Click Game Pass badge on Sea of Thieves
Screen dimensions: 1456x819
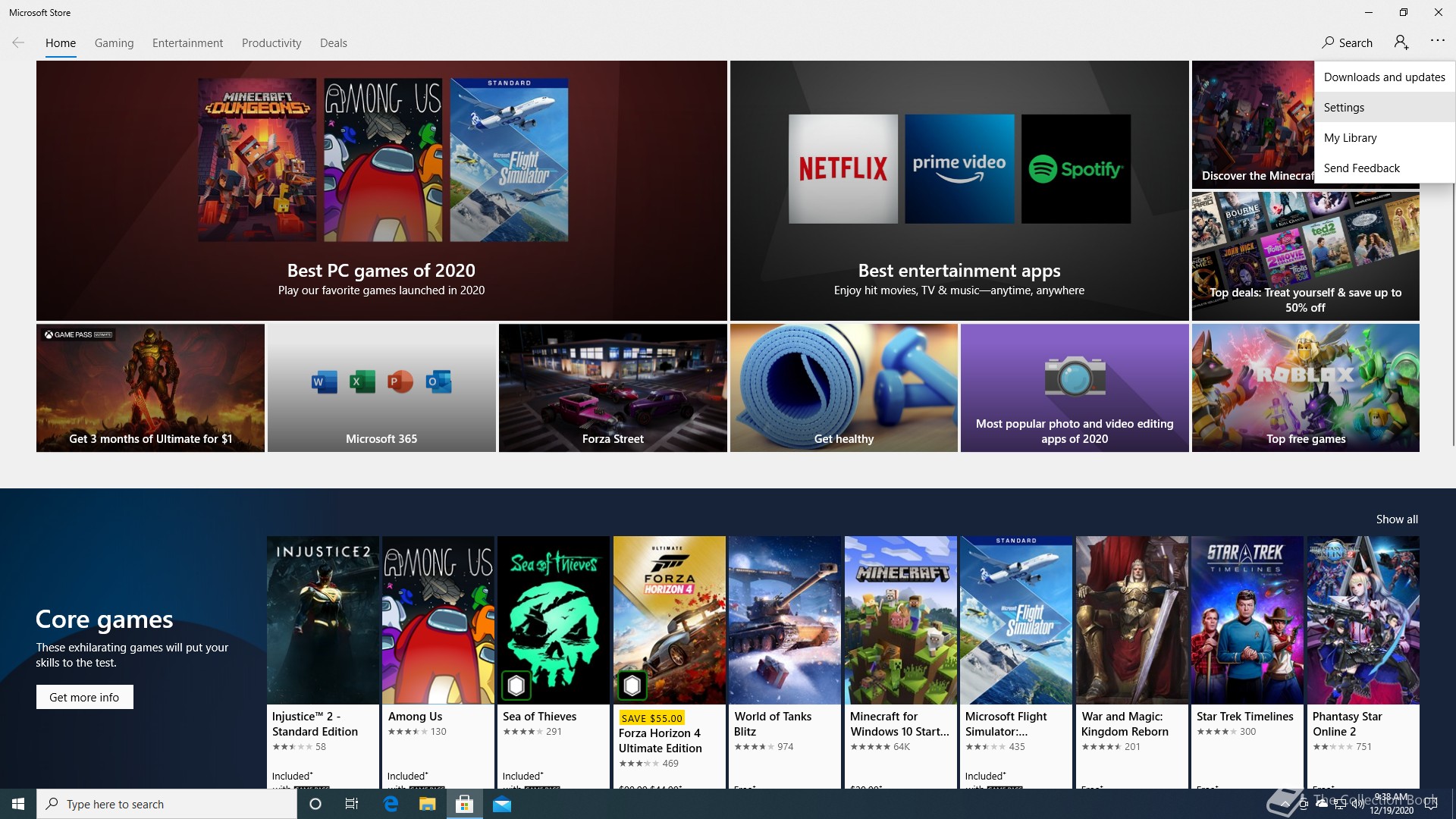[x=516, y=686]
